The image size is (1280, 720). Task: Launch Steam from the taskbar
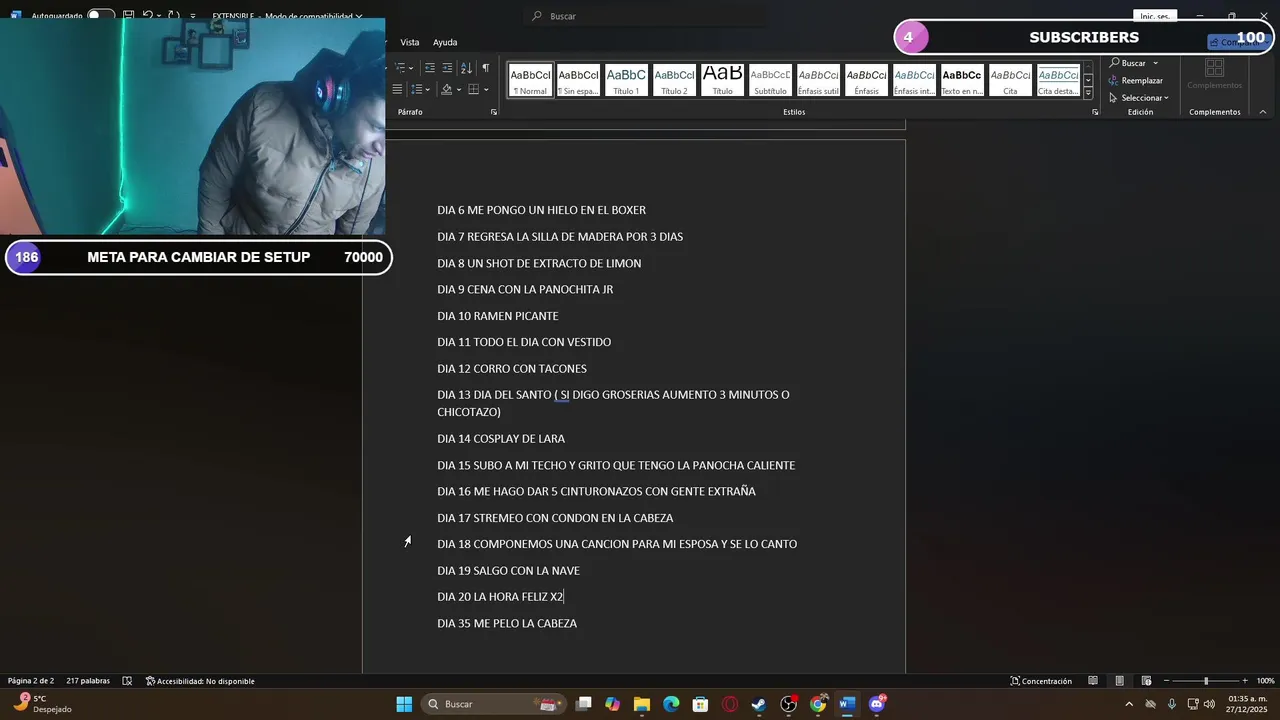pos(759,704)
